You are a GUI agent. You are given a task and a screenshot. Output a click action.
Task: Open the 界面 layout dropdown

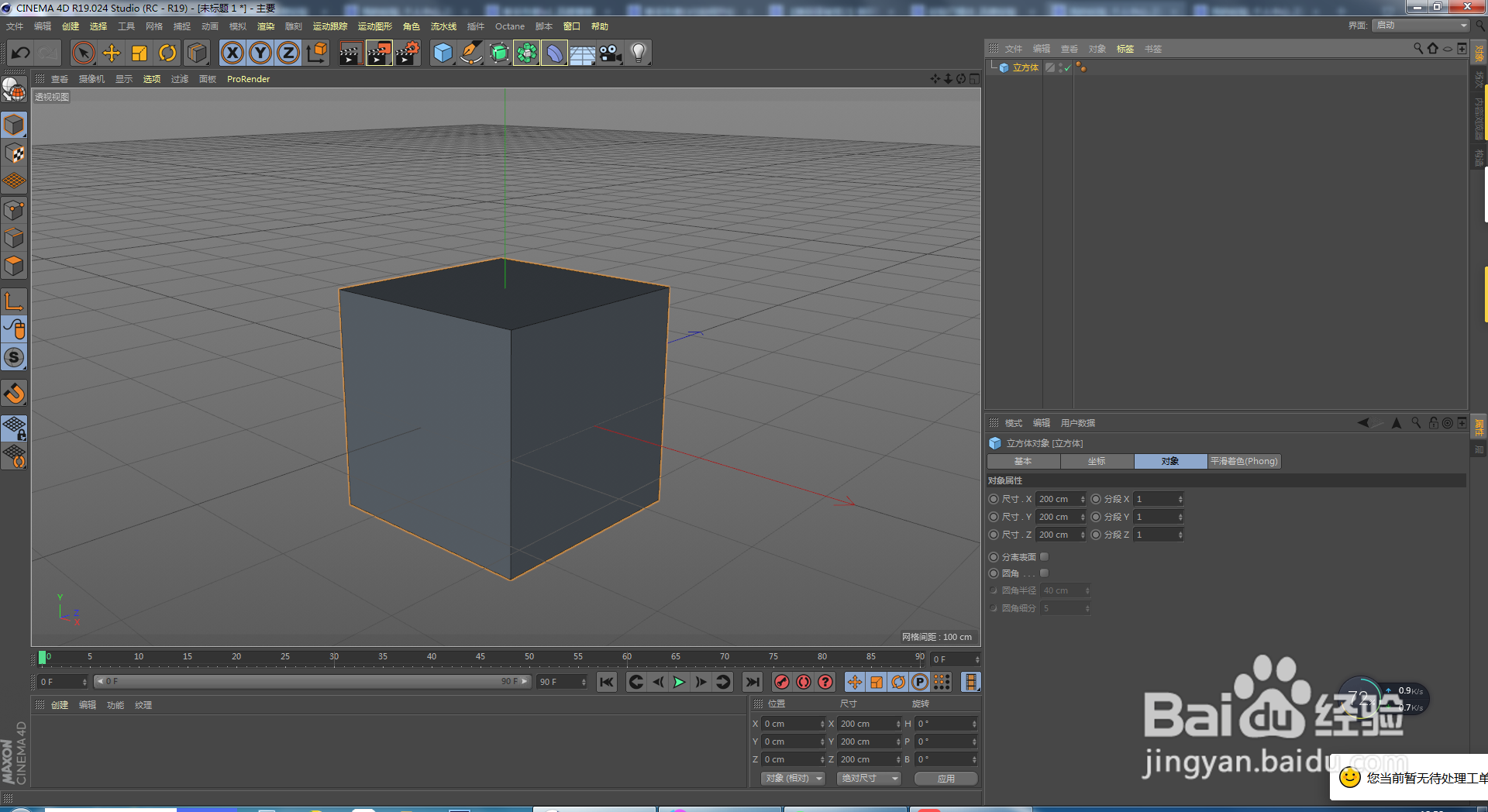pyautogui.click(x=1421, y=26)
